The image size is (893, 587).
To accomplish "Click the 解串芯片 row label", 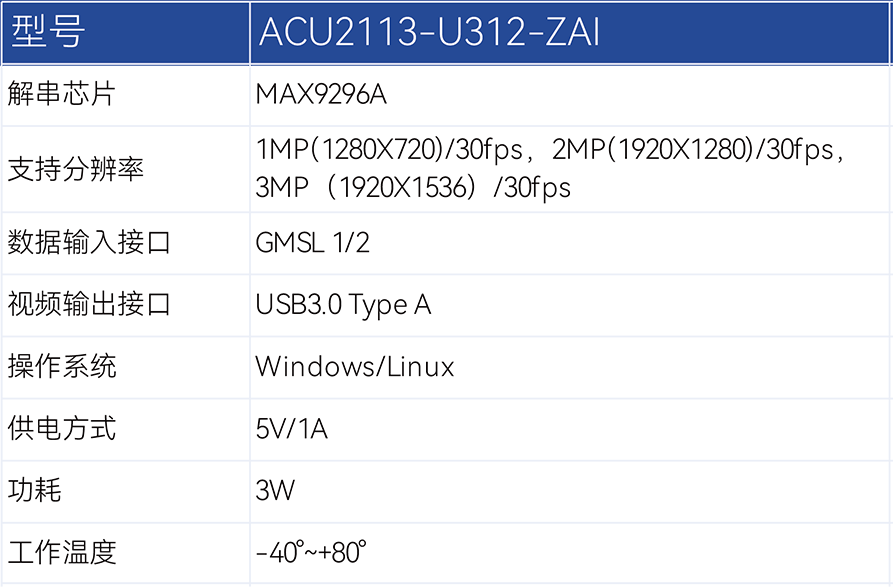I will pos(62,95).
